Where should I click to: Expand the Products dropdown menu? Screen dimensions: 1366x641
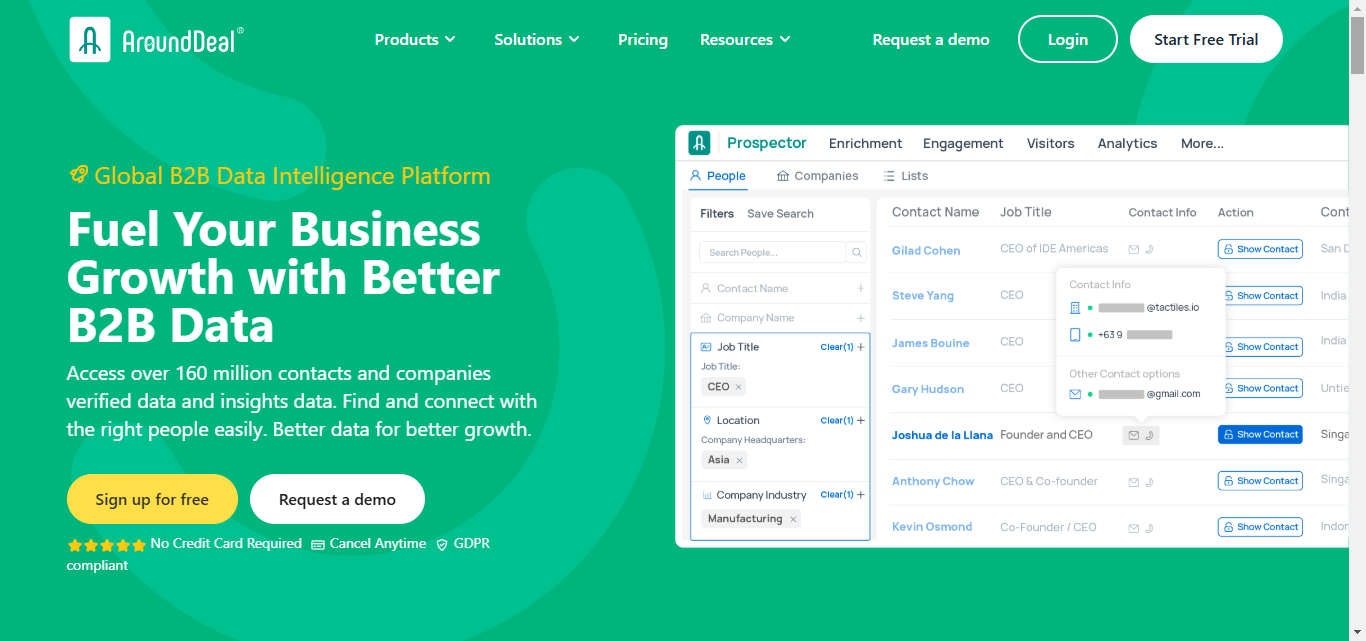coord(415,40)
